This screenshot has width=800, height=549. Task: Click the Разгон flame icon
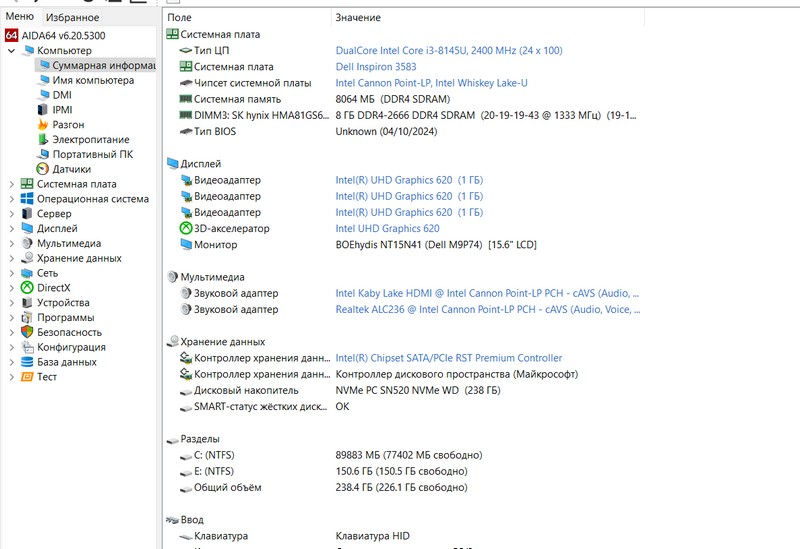click(42, 125)
